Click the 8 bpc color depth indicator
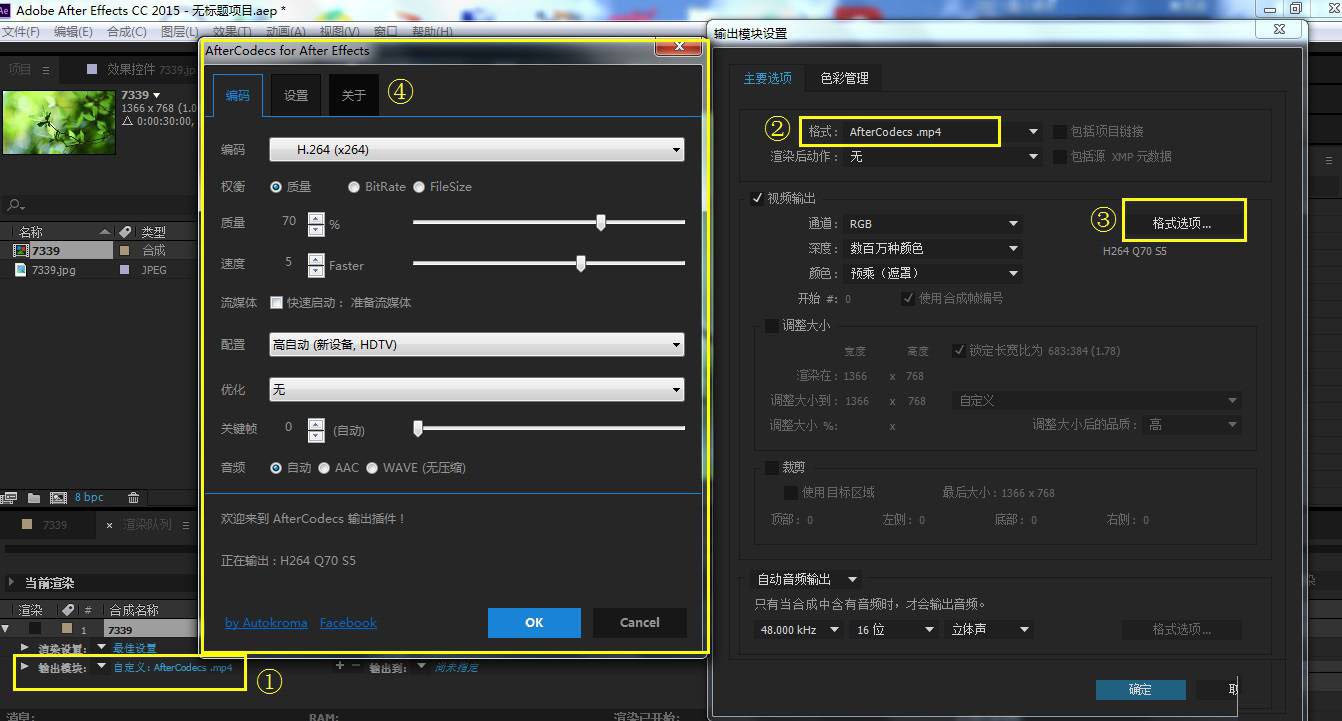 click(x=89, y=497)
